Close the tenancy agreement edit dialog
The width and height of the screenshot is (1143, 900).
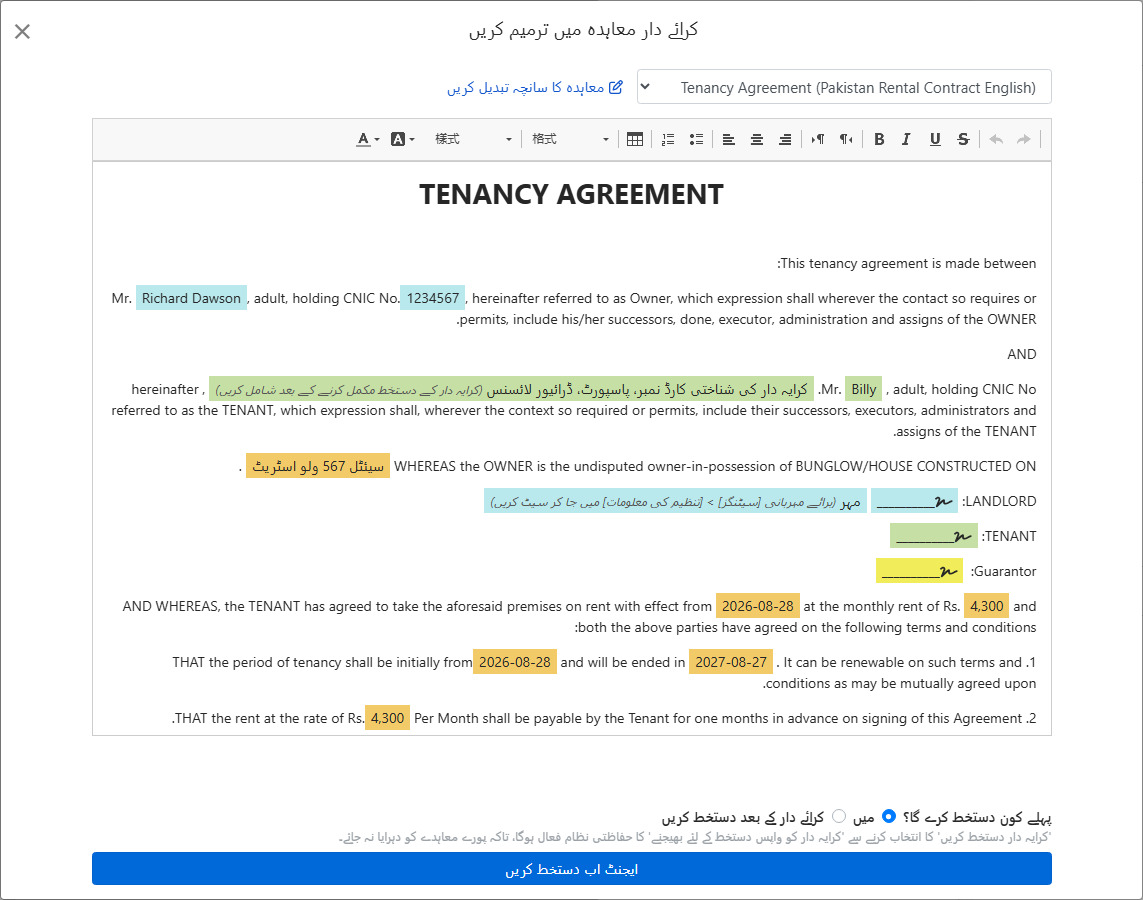point(23,31)
